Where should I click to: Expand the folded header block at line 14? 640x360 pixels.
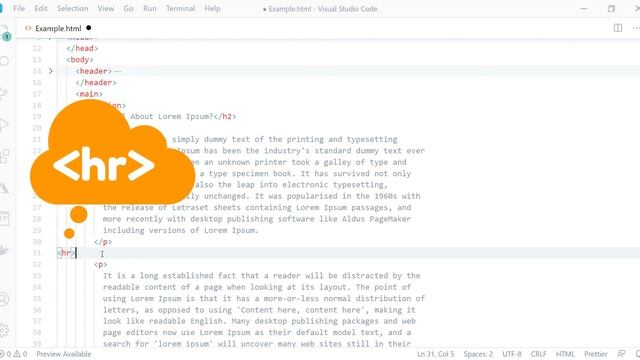click(x=50, y=71)
